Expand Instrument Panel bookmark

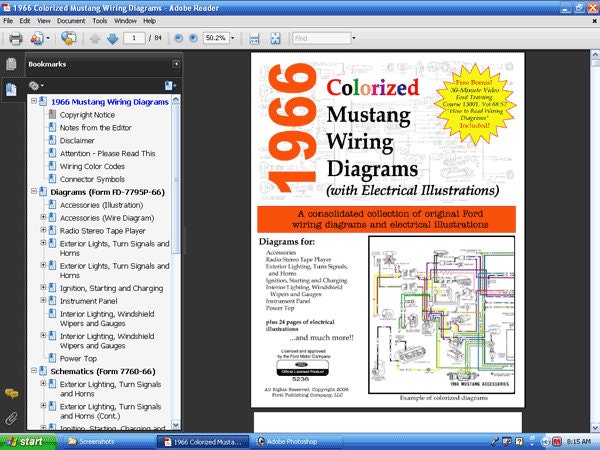tap(43, 300)
